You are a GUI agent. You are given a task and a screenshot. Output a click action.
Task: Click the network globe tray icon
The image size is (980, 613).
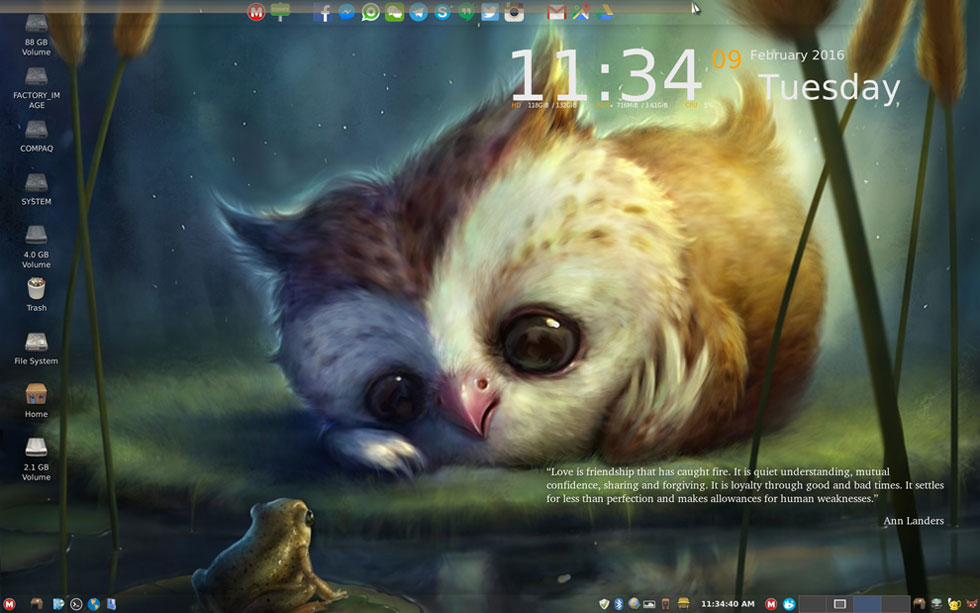tap(634, 604)
